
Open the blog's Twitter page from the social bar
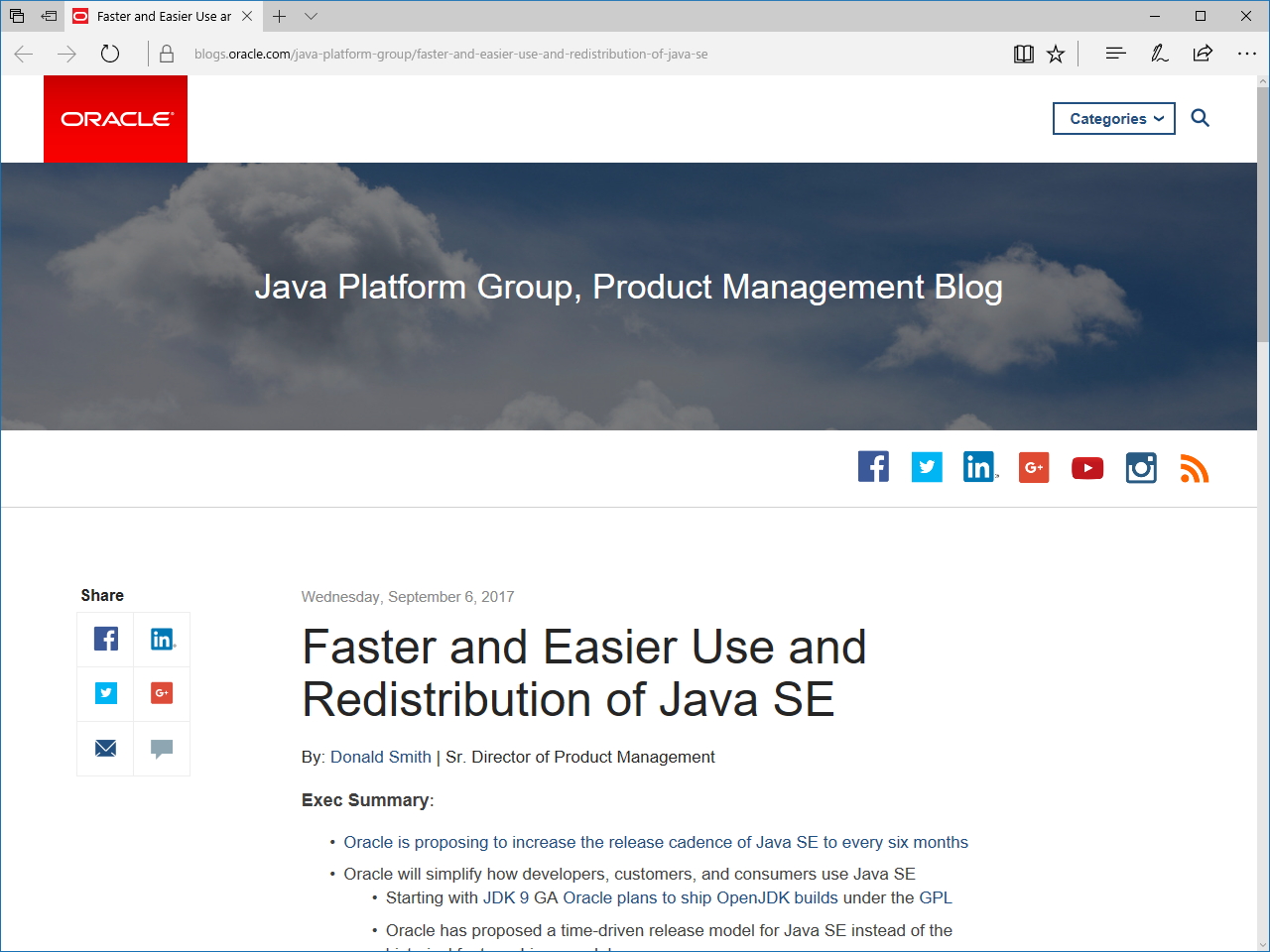click(927, 466)
